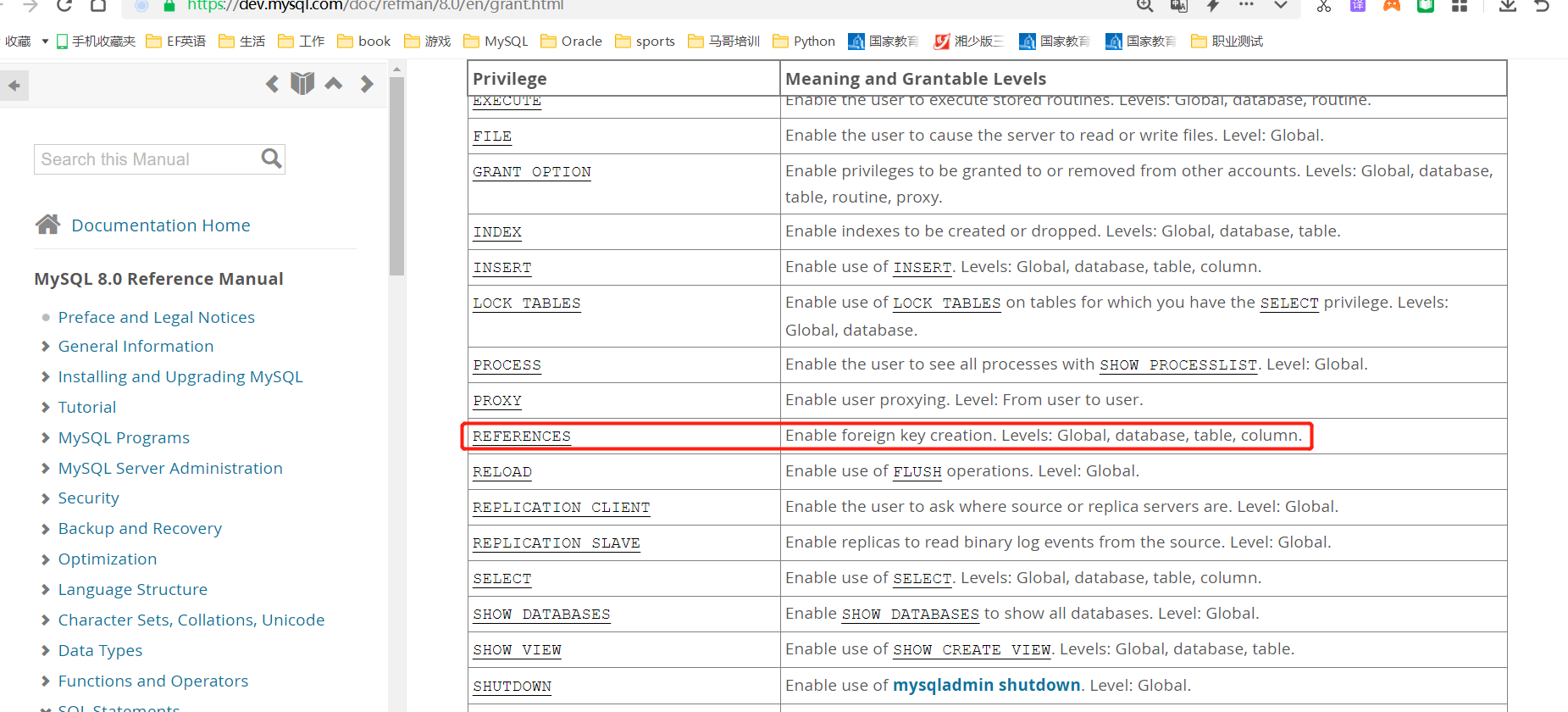Open the INDEX privilege link
The image size is (1568, 712).
click(x=497, y=232)
